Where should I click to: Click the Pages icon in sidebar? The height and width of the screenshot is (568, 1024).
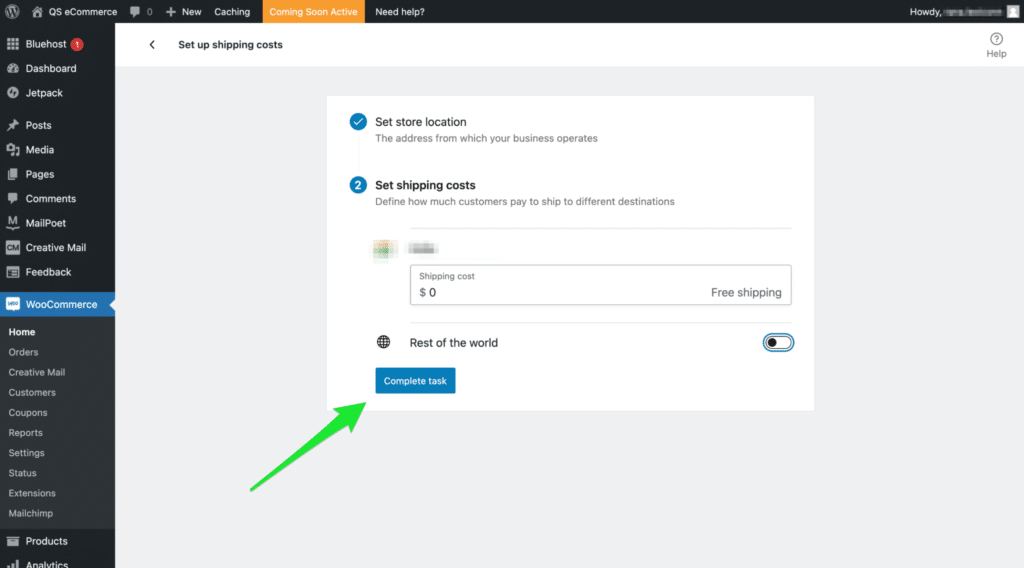[x=12, y=174]
